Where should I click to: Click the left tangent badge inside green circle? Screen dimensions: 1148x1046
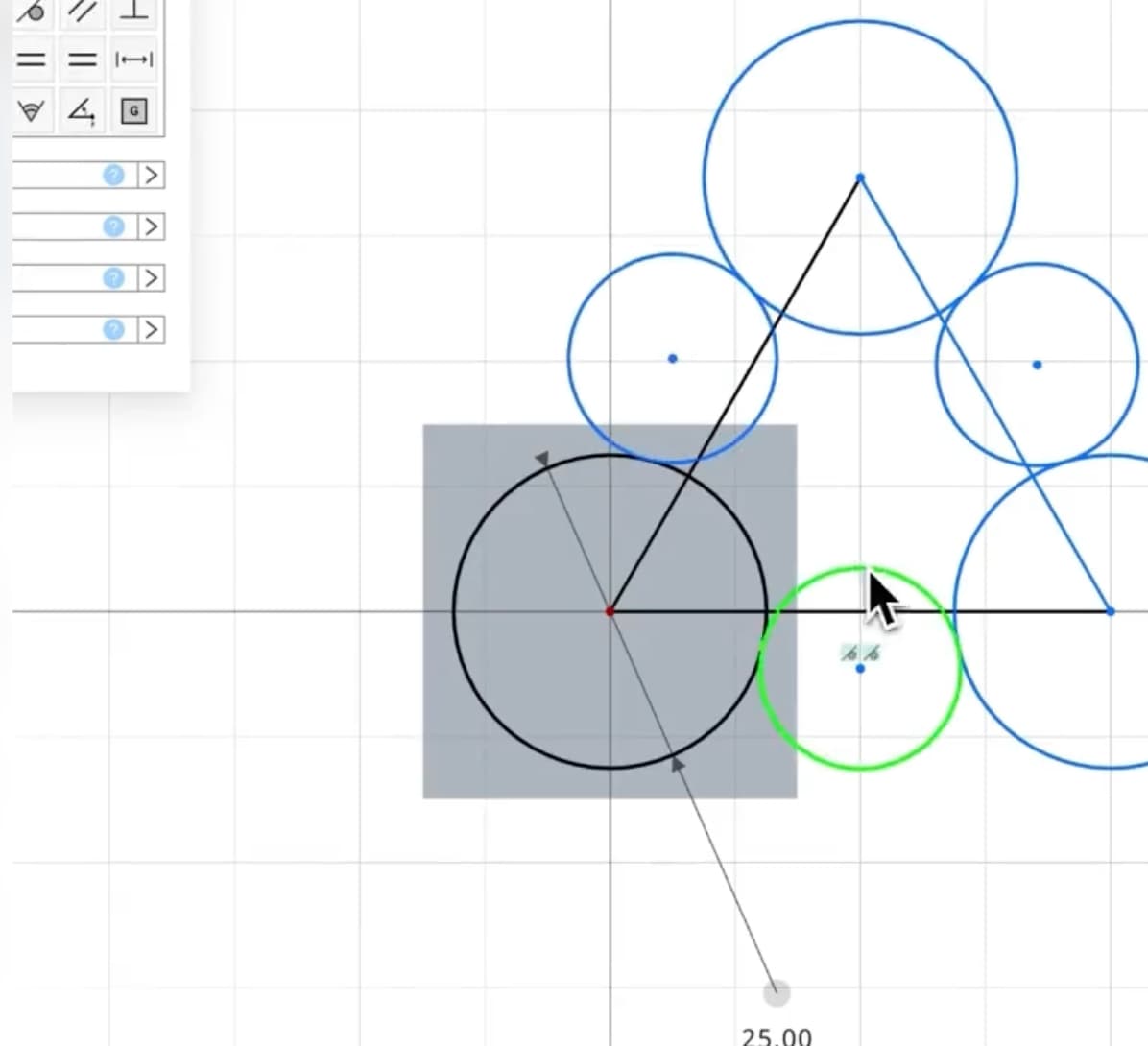tap(849, 654)
